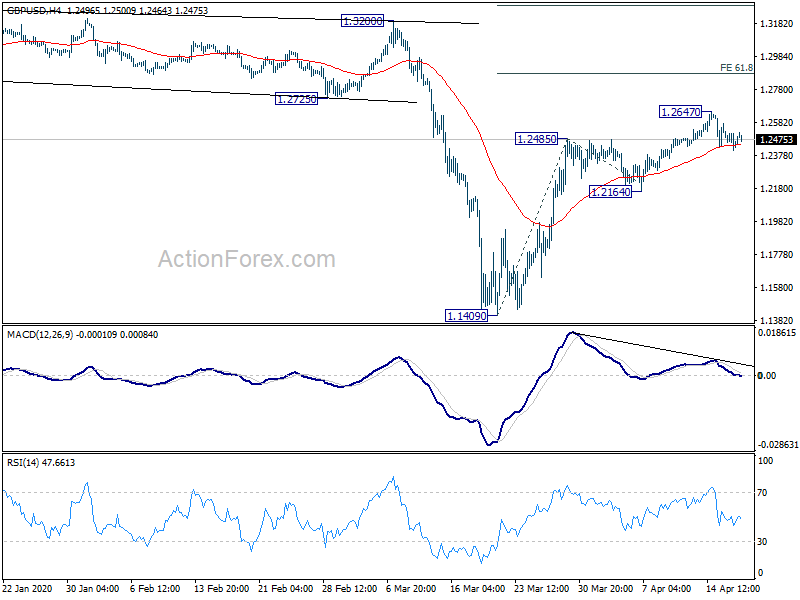Click the 21 Feb 04:00 date label

point(286,588)
